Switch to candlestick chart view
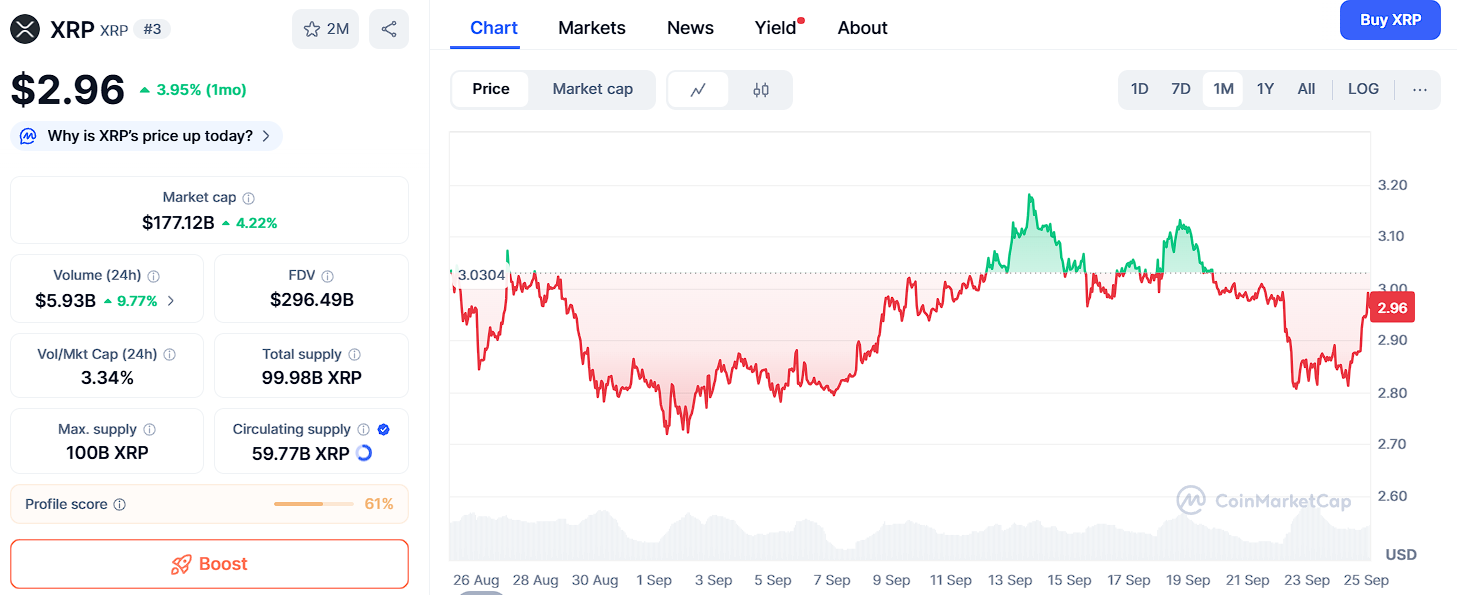The image size is (1457, 595). 761,90
